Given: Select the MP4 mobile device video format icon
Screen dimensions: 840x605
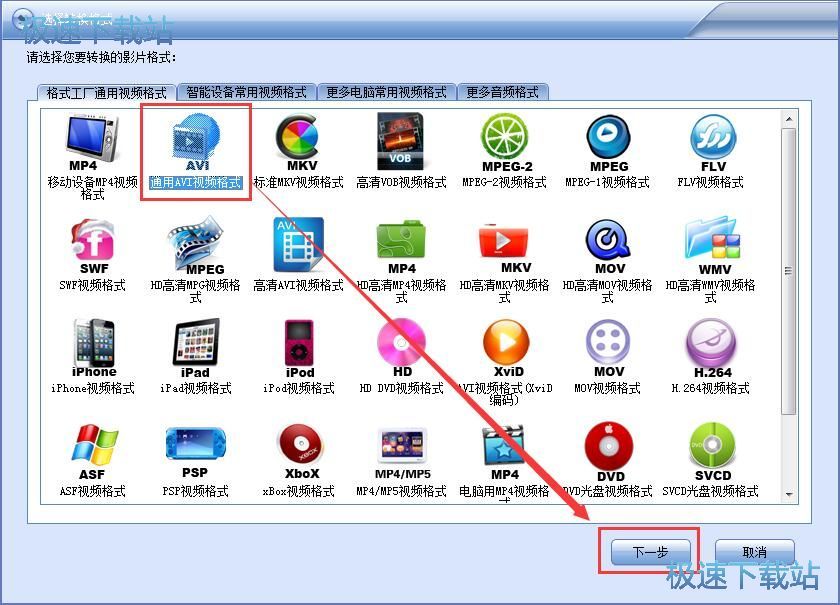Looking at the screenshot, I should coord(92,143).
